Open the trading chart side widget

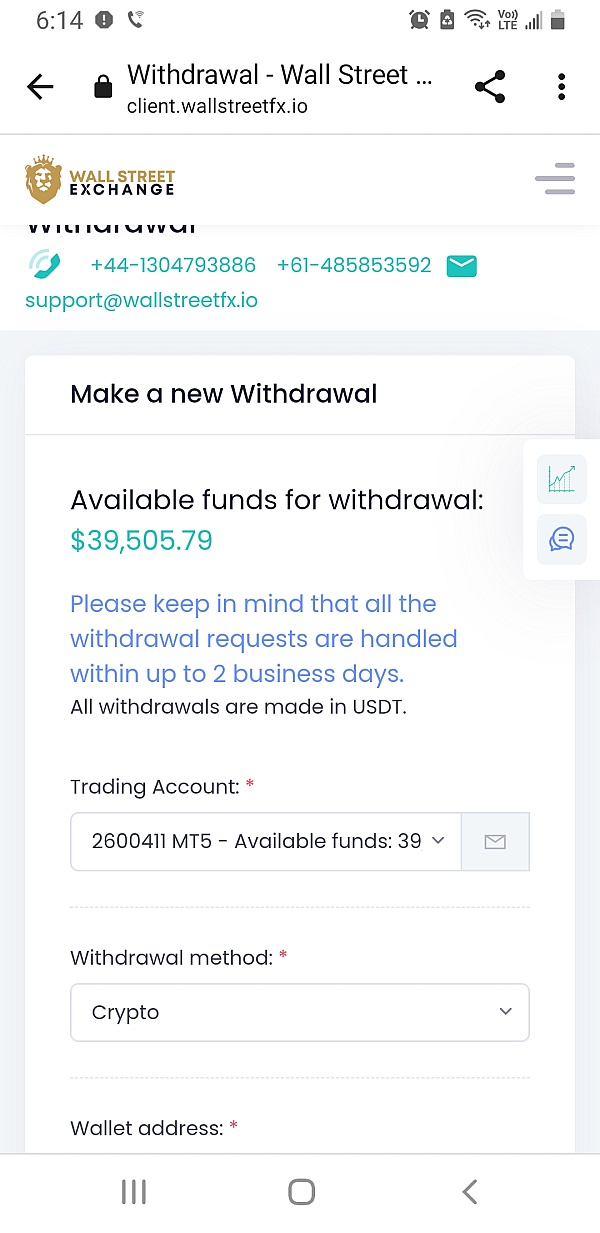pyautogui.click(x=561, y=479)
